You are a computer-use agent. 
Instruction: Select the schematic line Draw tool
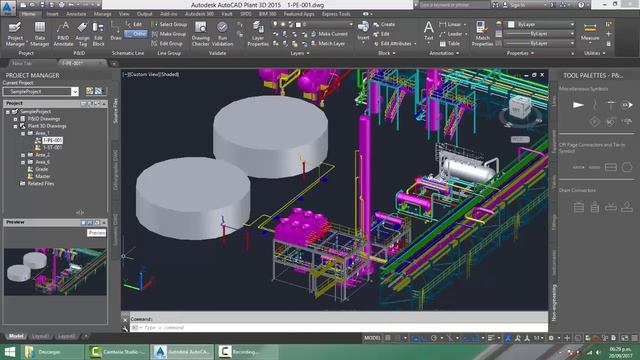point(116,31)
